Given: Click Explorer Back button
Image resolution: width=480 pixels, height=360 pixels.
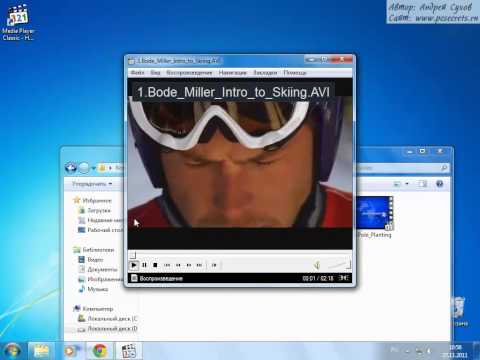Looking at the screenshot, I should 71,168.
